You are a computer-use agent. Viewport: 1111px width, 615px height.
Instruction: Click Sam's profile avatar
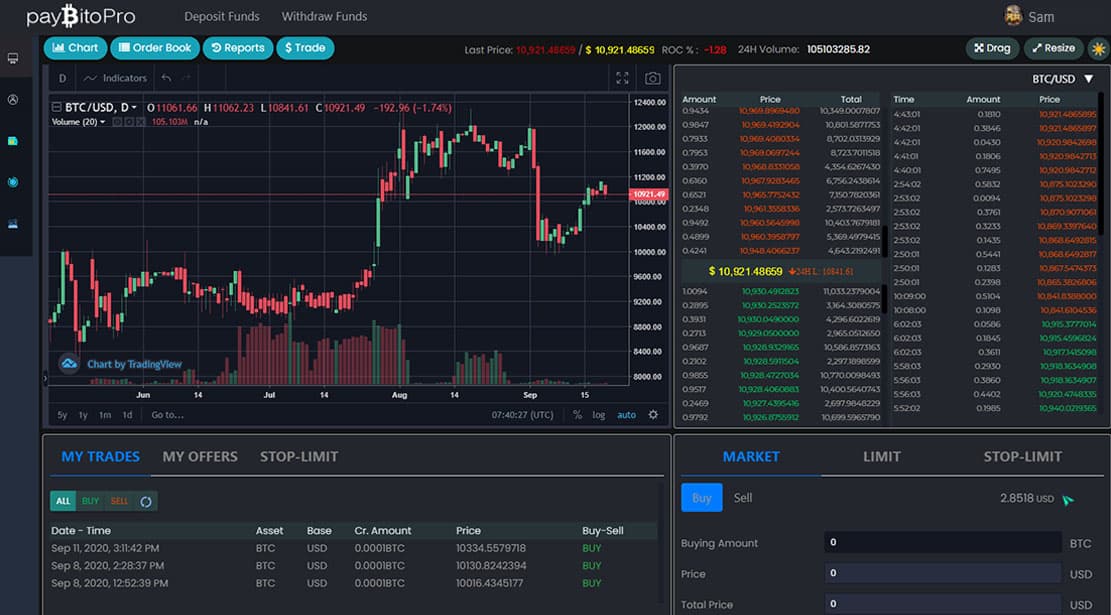(x=1013, y=16)
